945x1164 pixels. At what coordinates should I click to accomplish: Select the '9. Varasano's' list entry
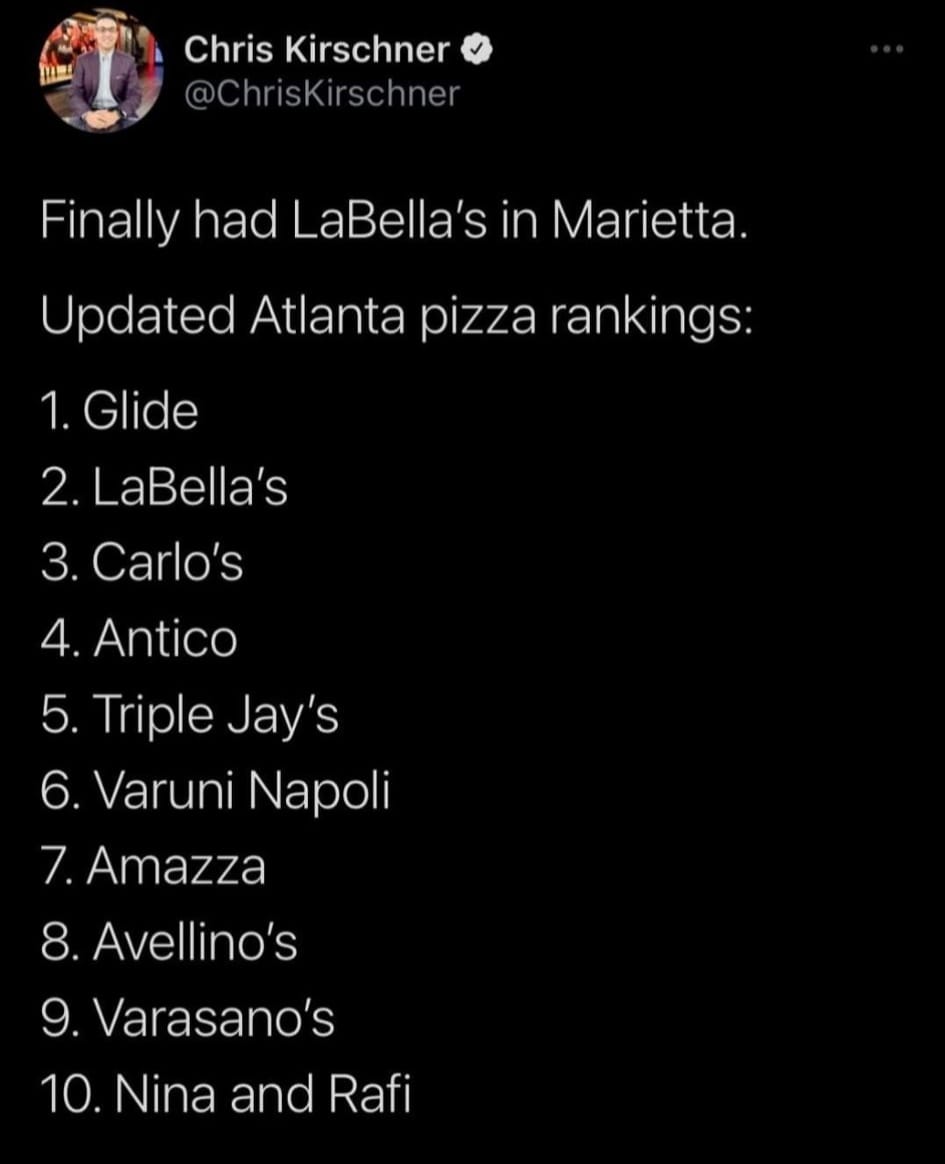pos(187,1018)
